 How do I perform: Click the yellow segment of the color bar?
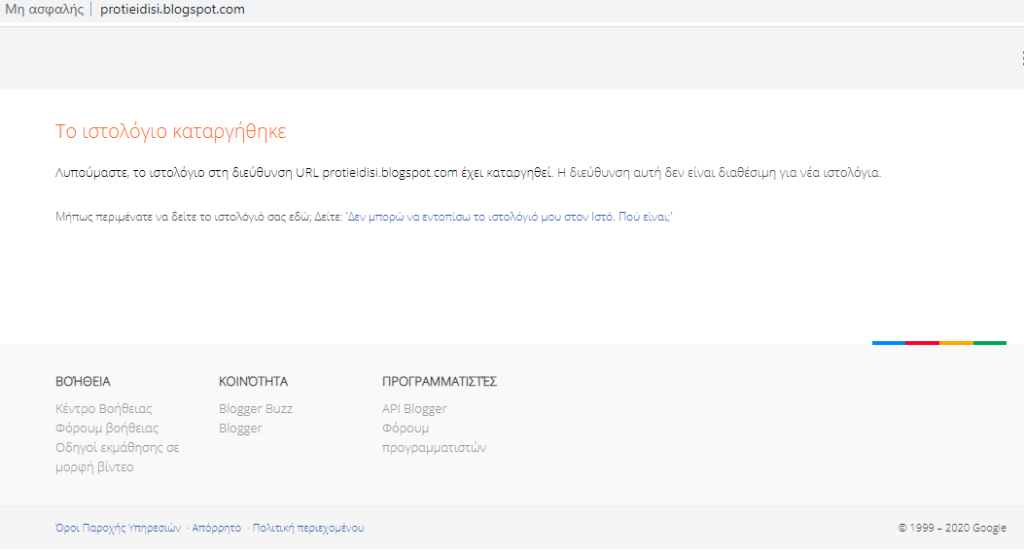[956, 343]
